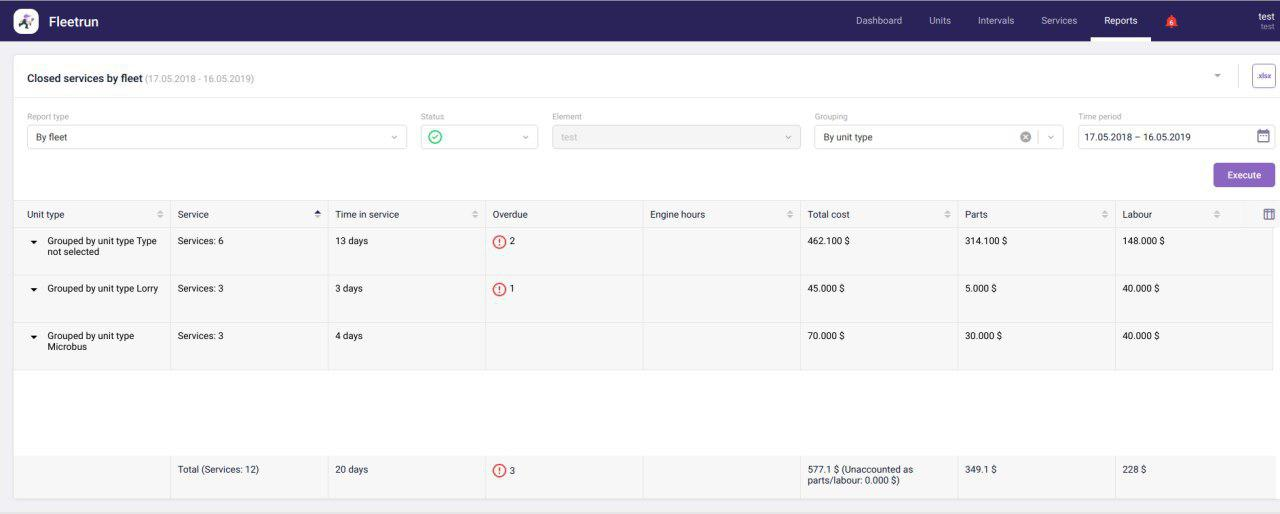
Task: Export the report as .xlsx file
Action: tap(1263, 76)
